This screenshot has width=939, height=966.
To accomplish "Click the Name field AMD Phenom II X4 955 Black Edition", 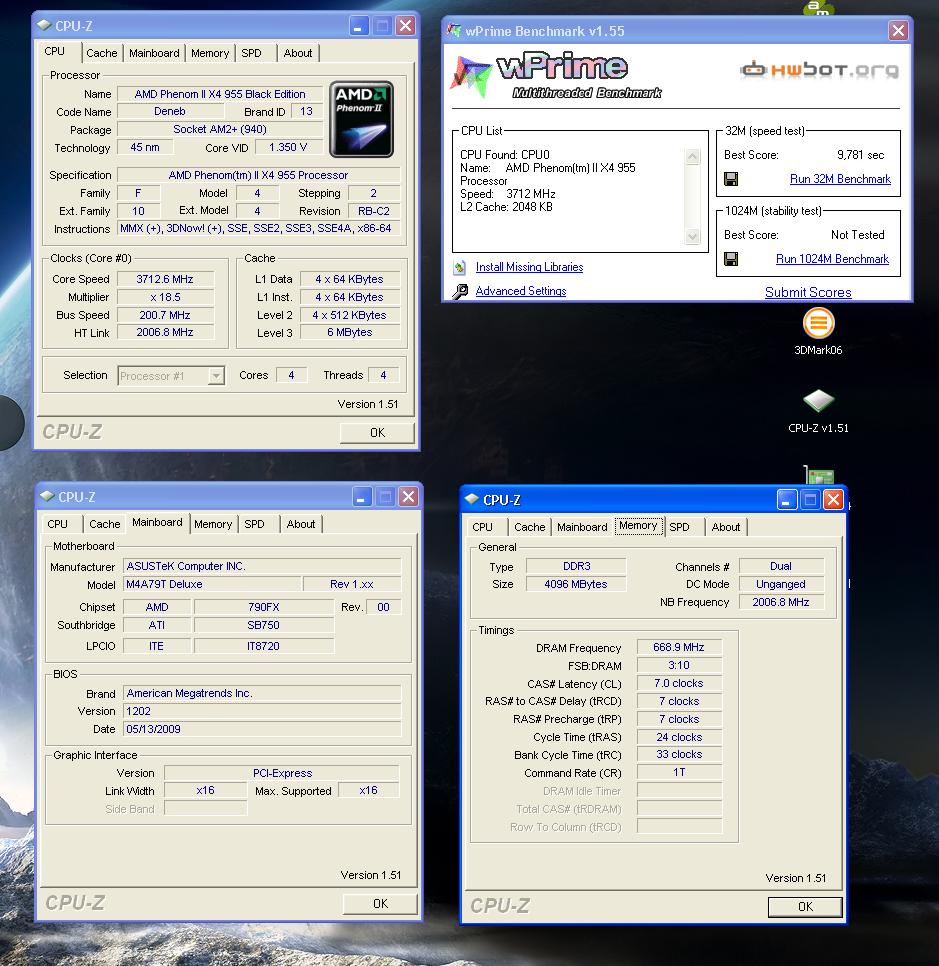I will [220, 94].
